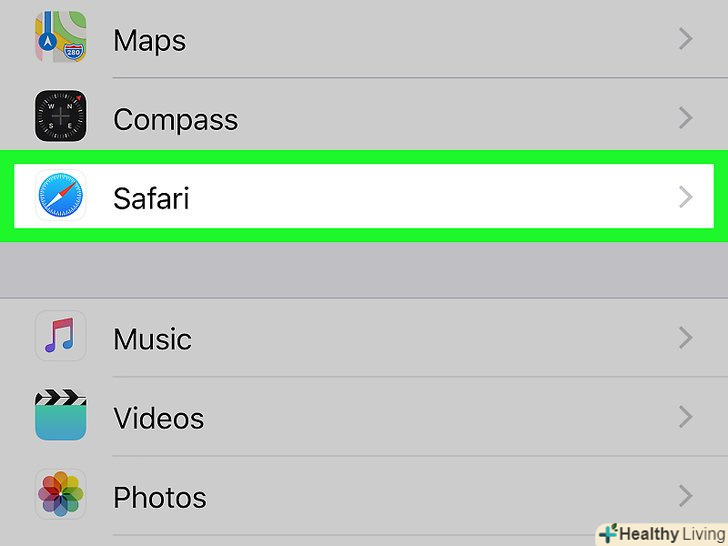
Task: Expand the Maps row chevron
Action: tap(685, 39)
